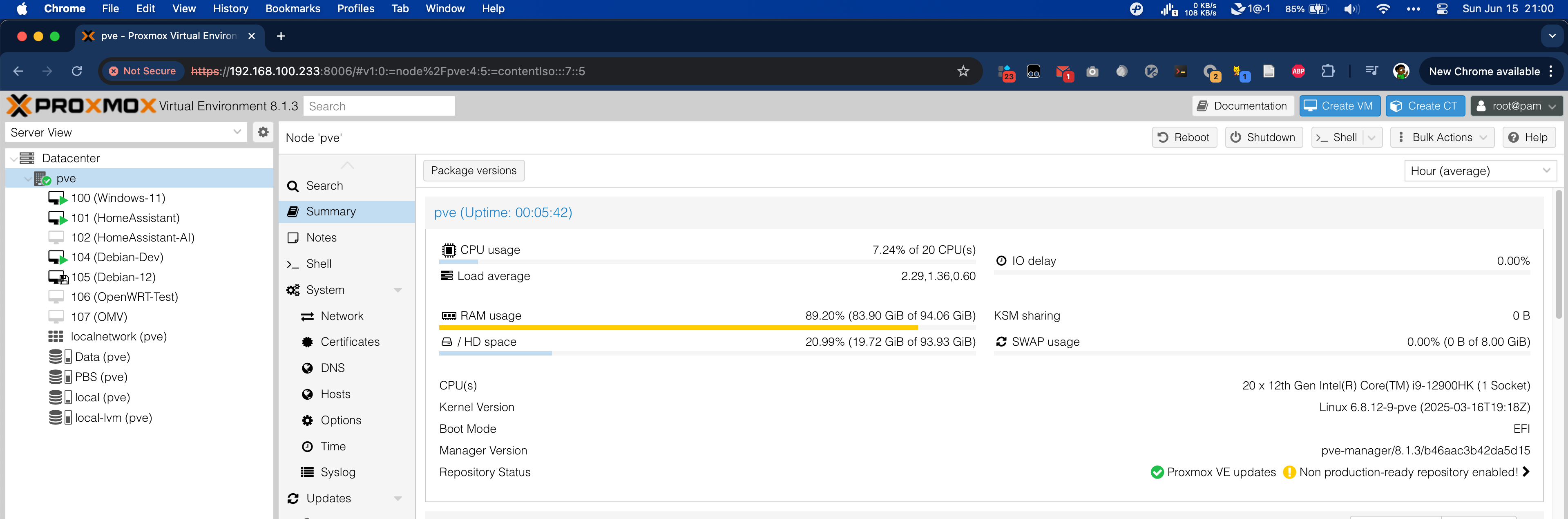Click the Hosts globe icon

click(307, 394)
